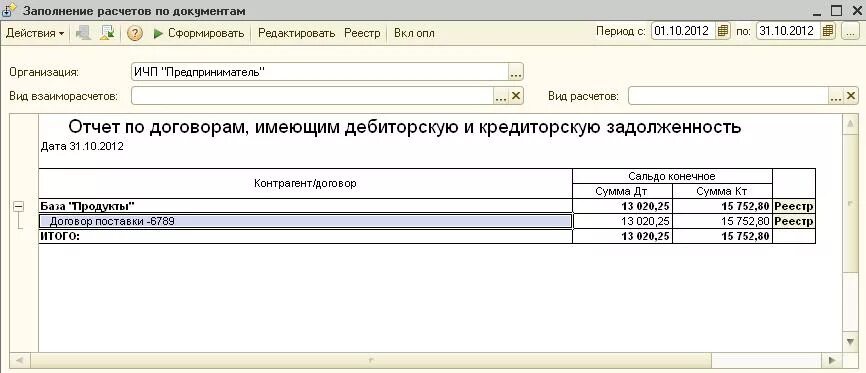Open help with the question mark icon
The width and height of the screenshot is (866, 373).
pos(135,33)
